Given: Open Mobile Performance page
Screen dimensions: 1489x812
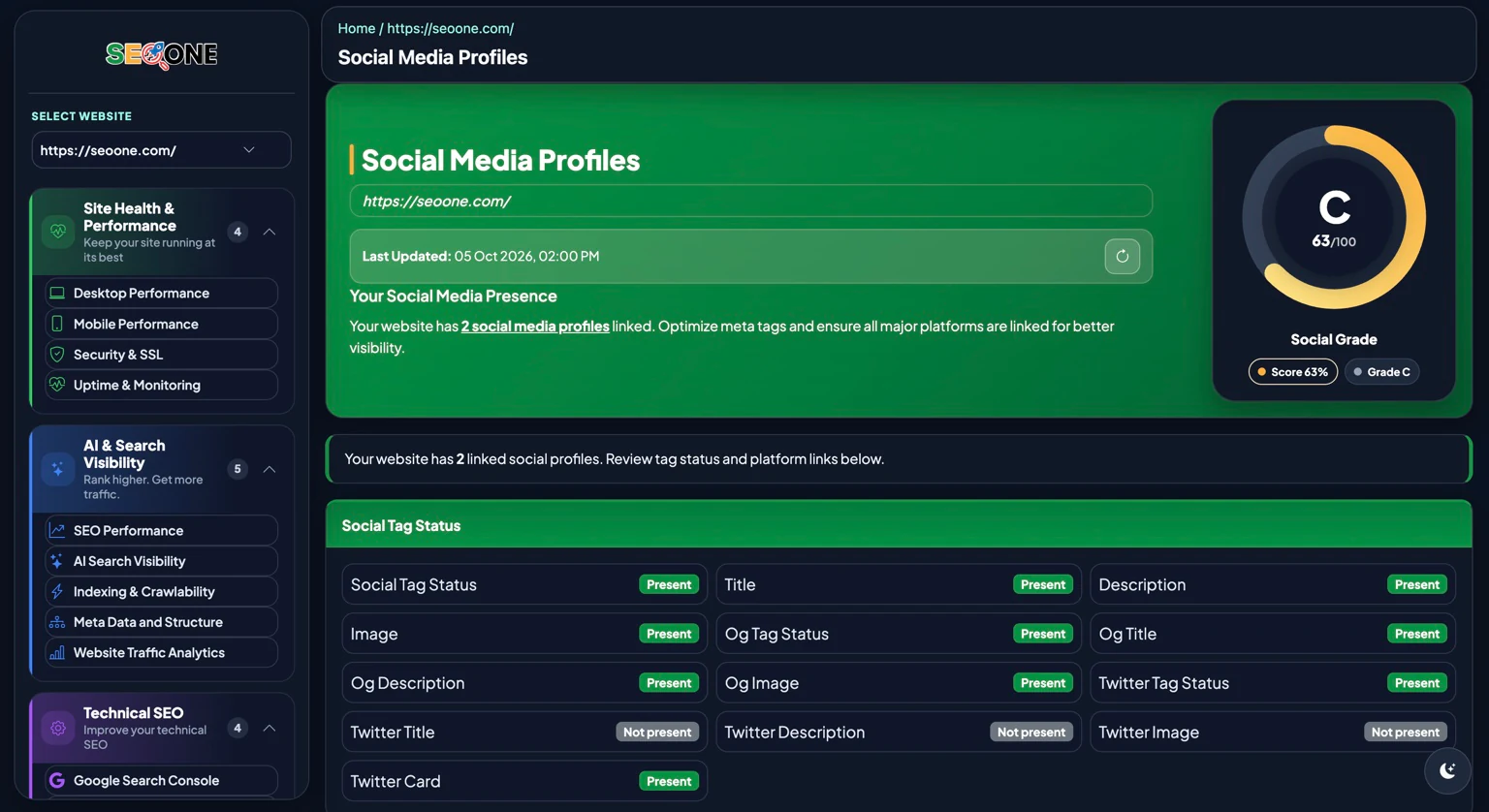Looking at the screenshot, I should (x=162, y=324).
